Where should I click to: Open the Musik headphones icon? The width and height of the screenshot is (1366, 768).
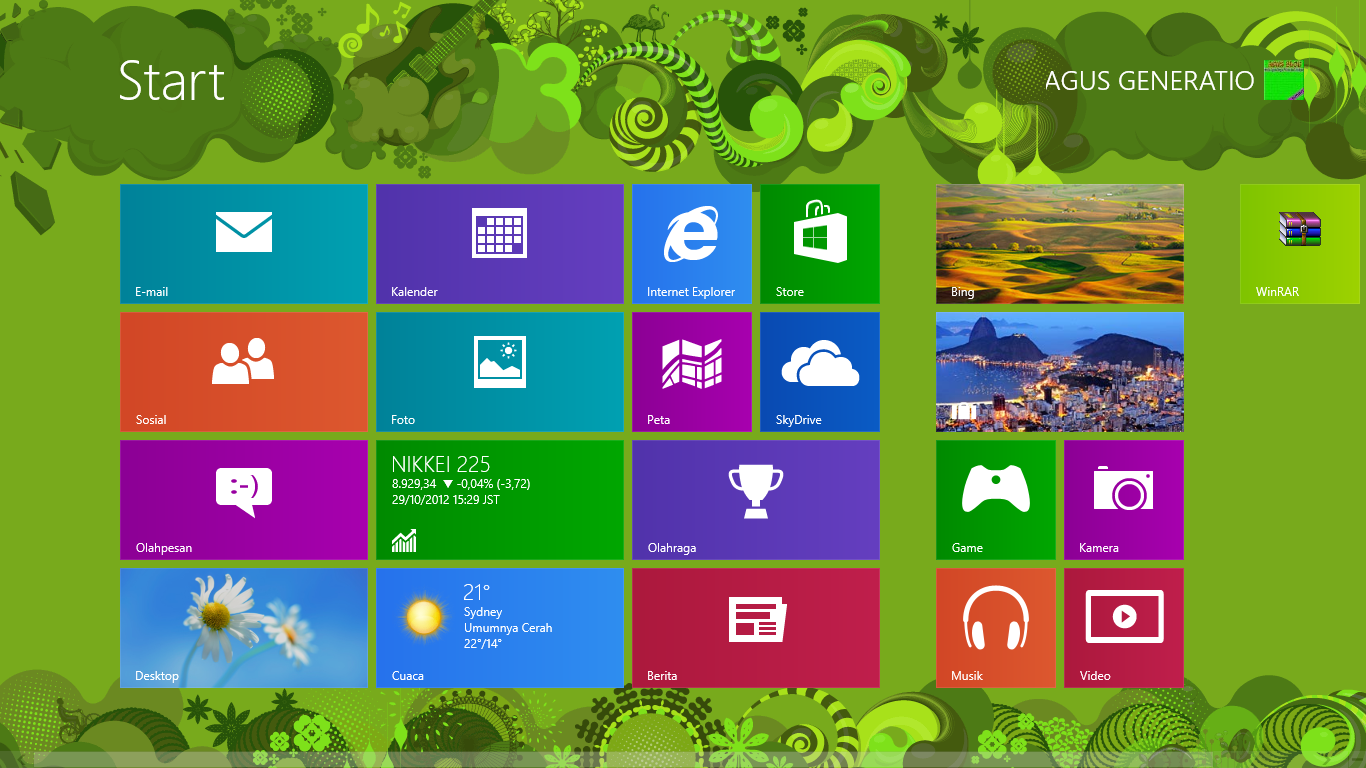click(996, 617)
